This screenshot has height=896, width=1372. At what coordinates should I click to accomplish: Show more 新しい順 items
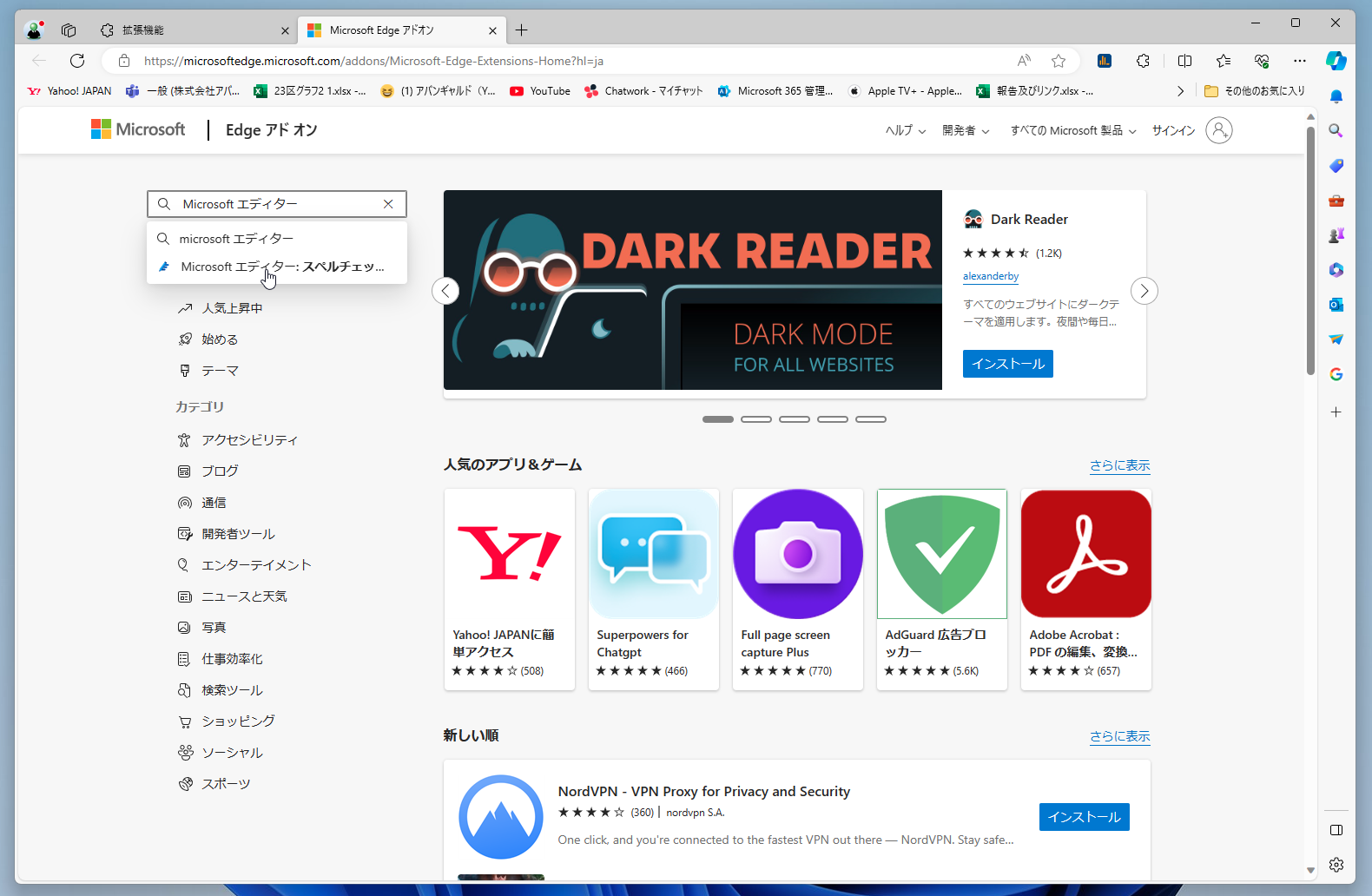click(1120, 736)
